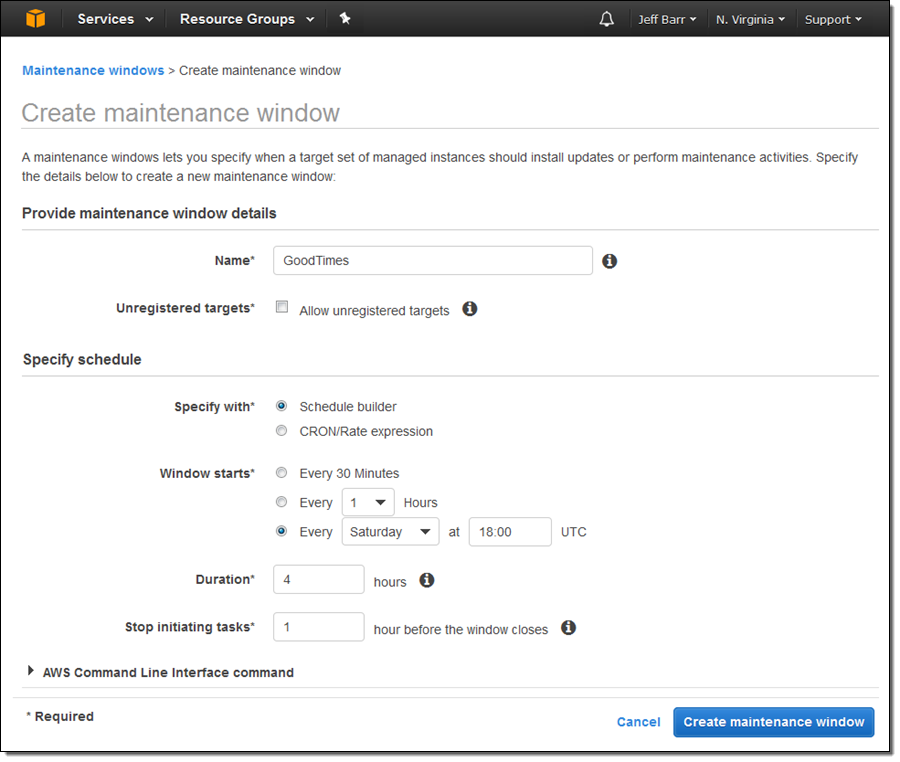Viewport: 900px width, 762px height.
Task: Click the info icon next to Name field
Action: (x=610, y=261)
